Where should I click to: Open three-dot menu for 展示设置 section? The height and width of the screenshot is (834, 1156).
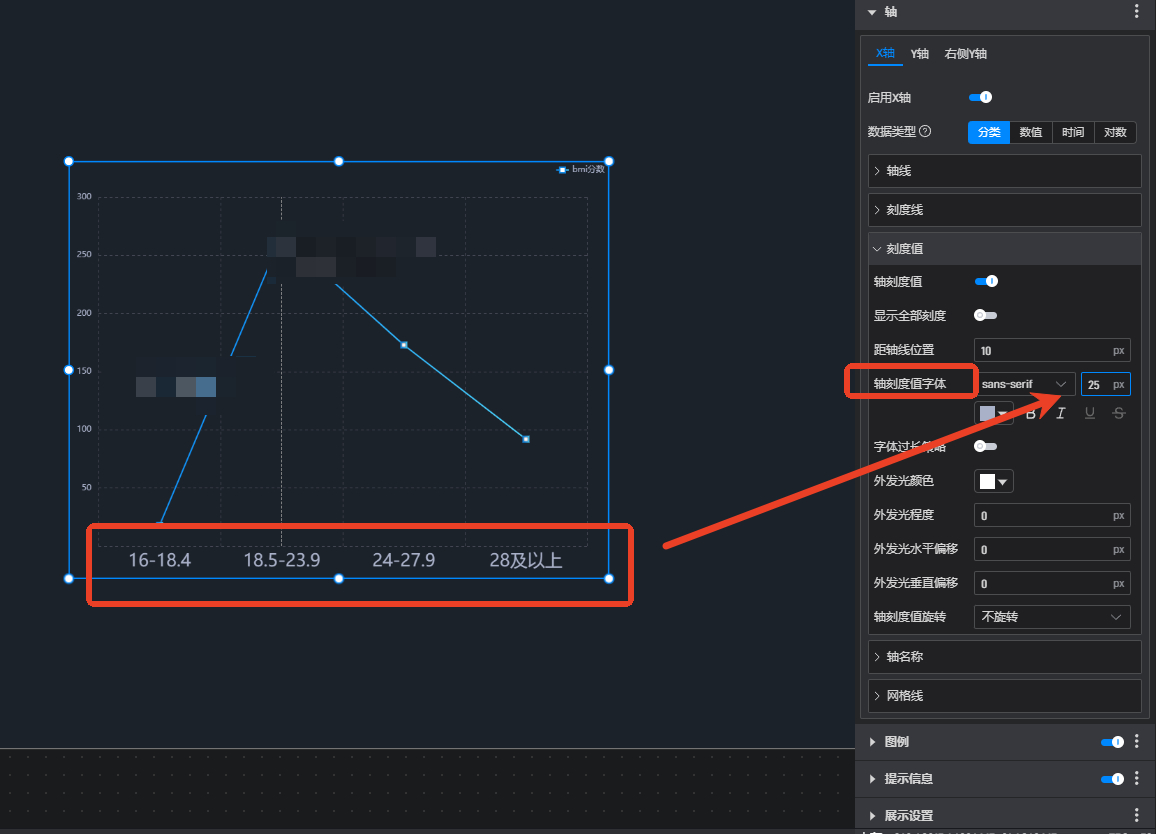(1136, 816)
